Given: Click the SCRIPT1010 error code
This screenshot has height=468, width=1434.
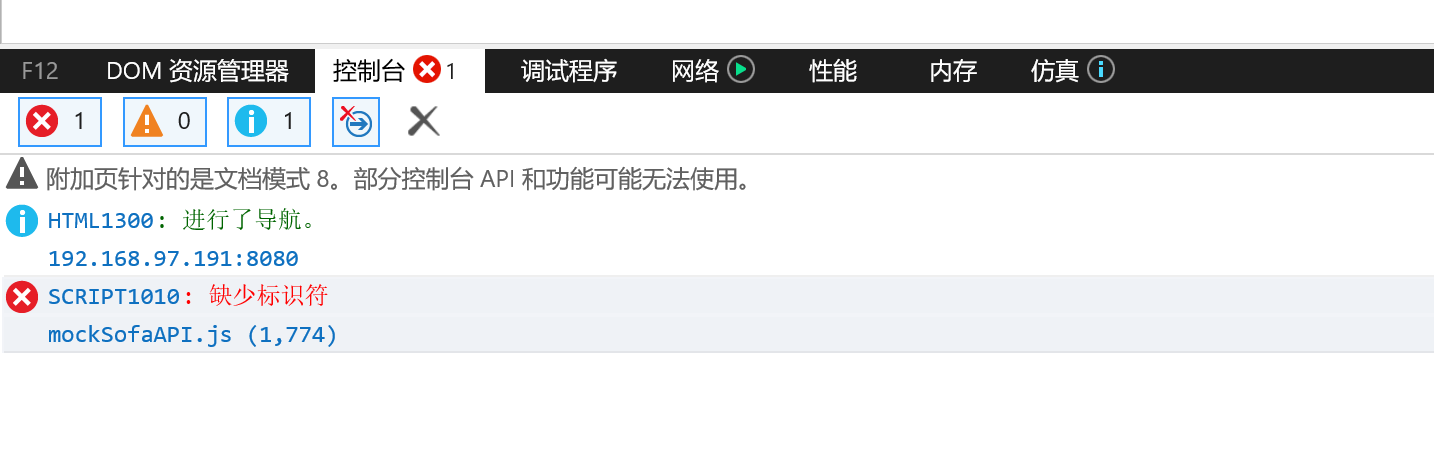Looking at the screenshot, I should (x=113, y=297).
